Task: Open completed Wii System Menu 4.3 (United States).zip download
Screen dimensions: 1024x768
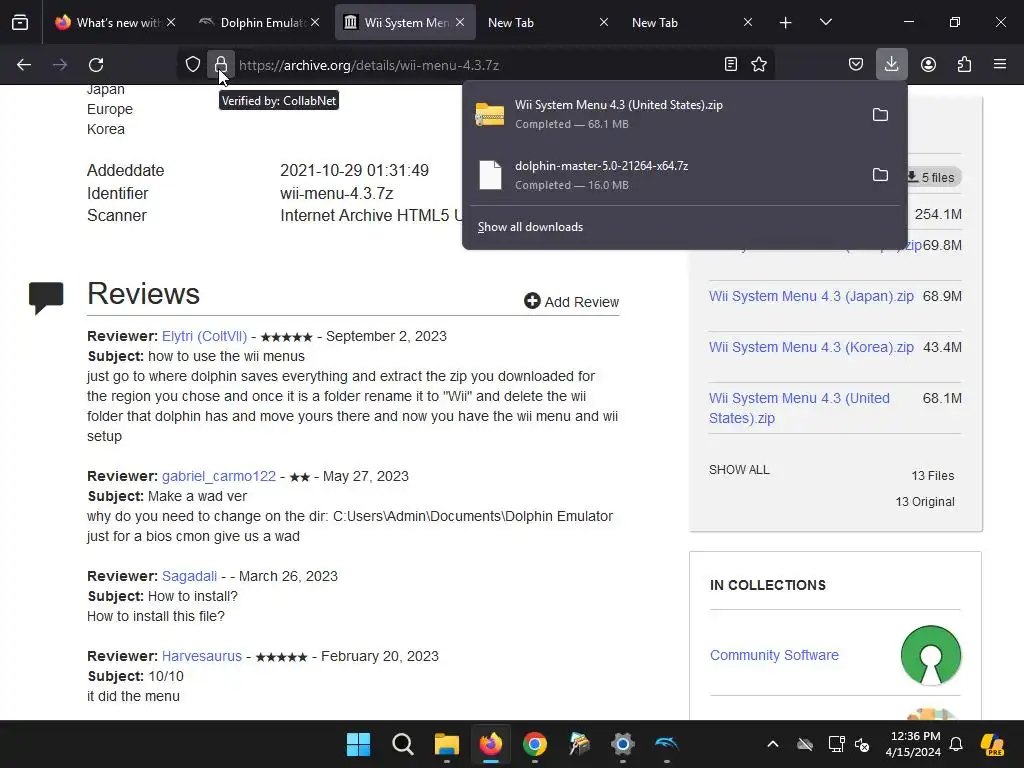Action: 666,114
